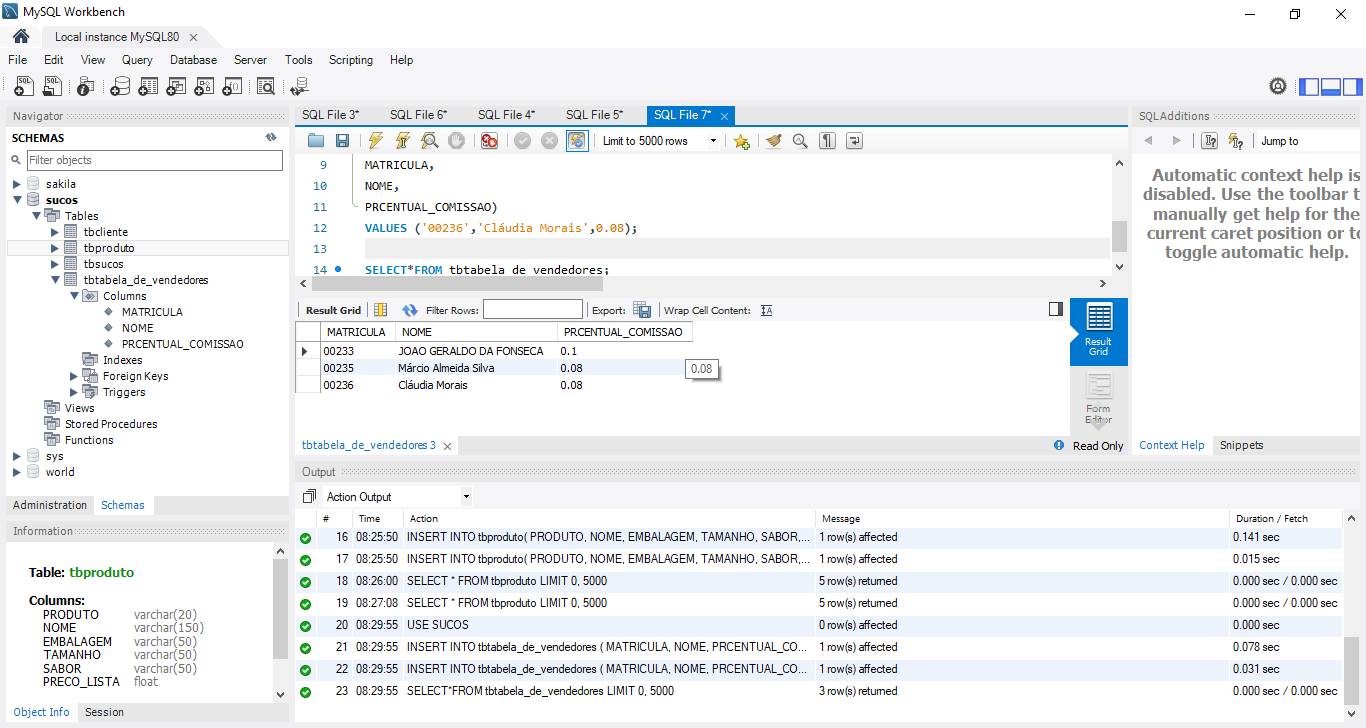Collapse the sucos schema
The width and height of the screenshot is (1366, 728).
17,200
